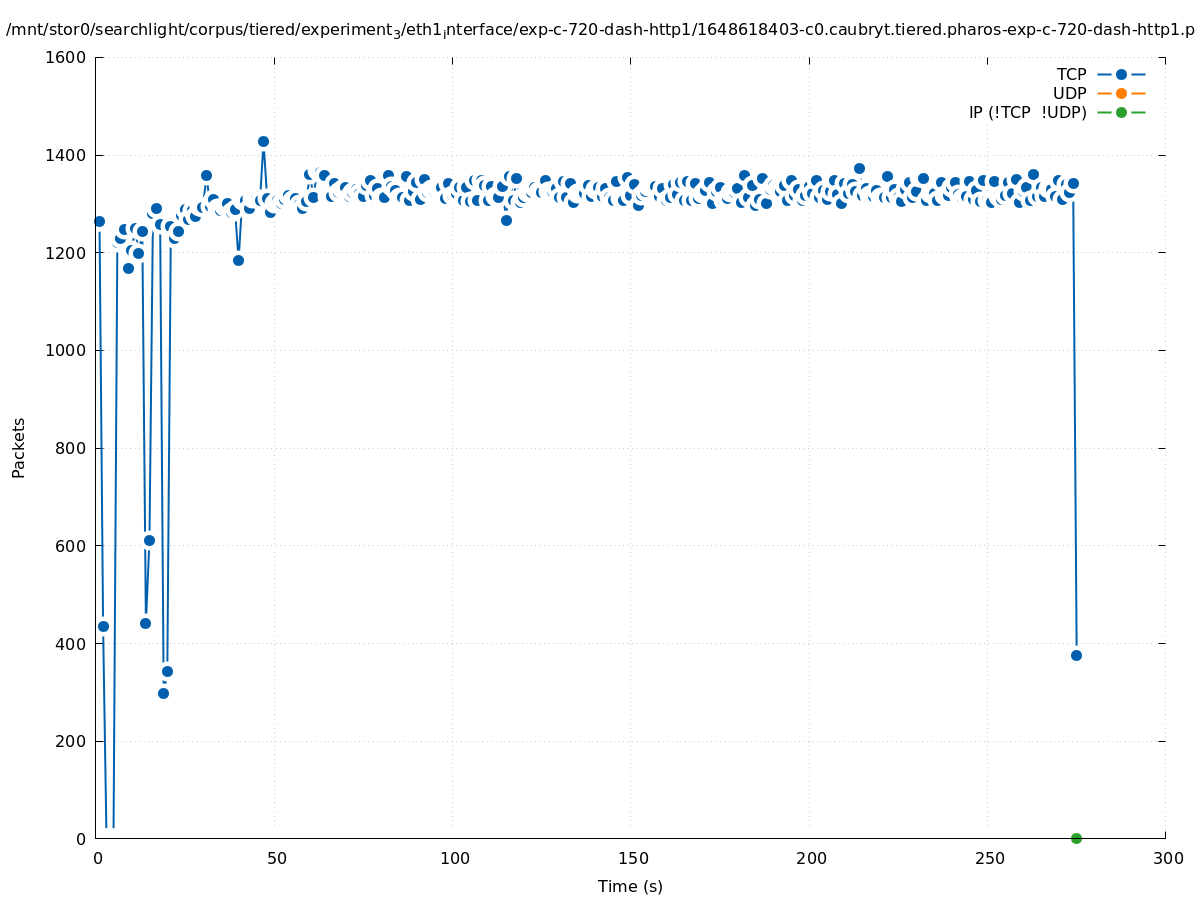Click the blue TCP legend marker
This screenshot has width=1197, height=900.
[1121, 74]
